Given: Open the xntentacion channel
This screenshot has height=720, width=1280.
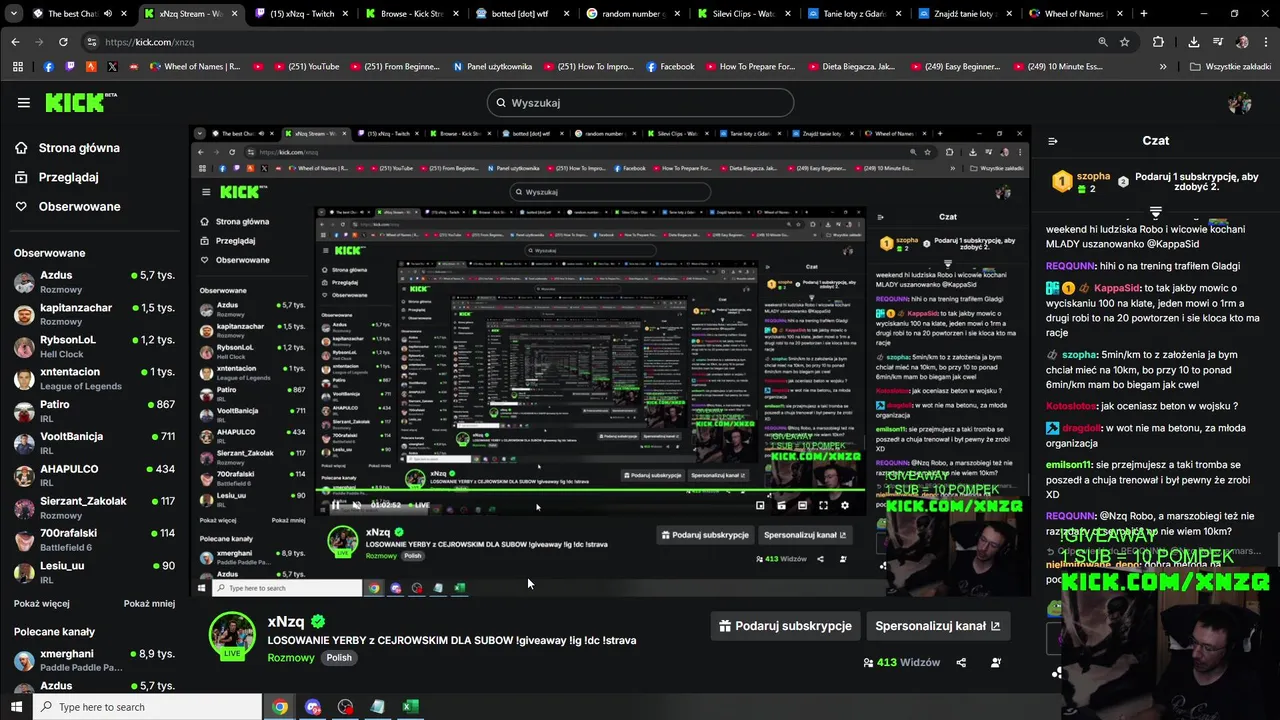Looking at the screenshot, I should click(94, 378).
